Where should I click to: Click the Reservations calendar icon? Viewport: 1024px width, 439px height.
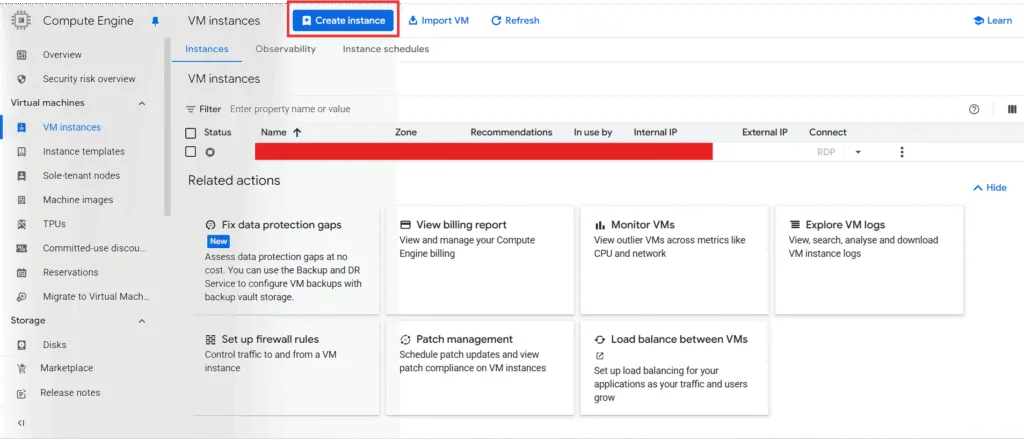coord(22,272)
